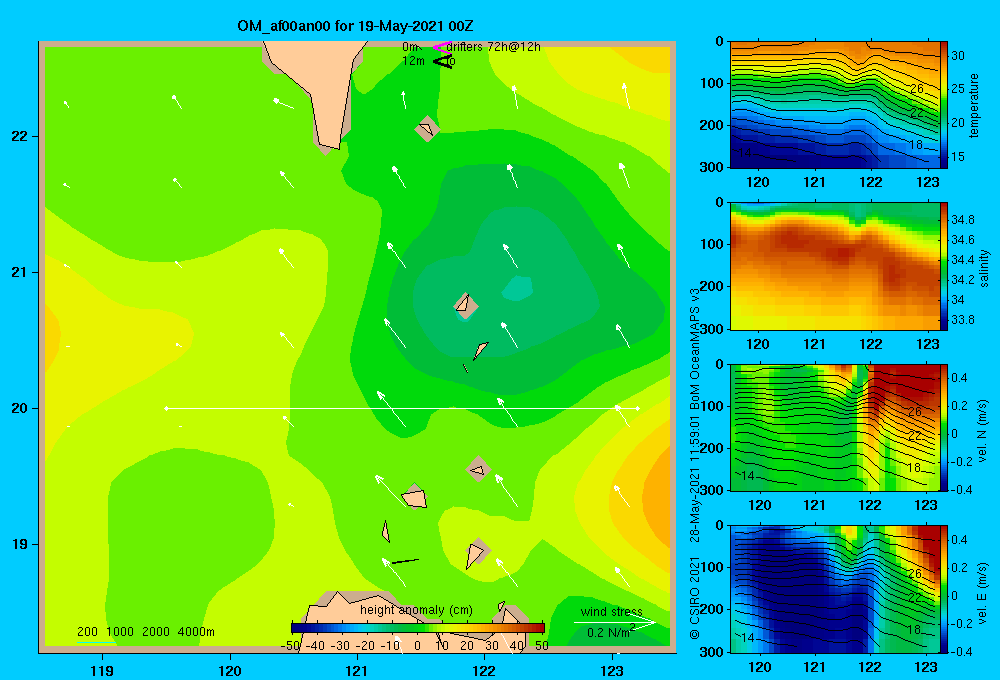Screen dimensions: 1000x680
Task: Click the small island near 22N 121.5E
Action: (427, 129)
